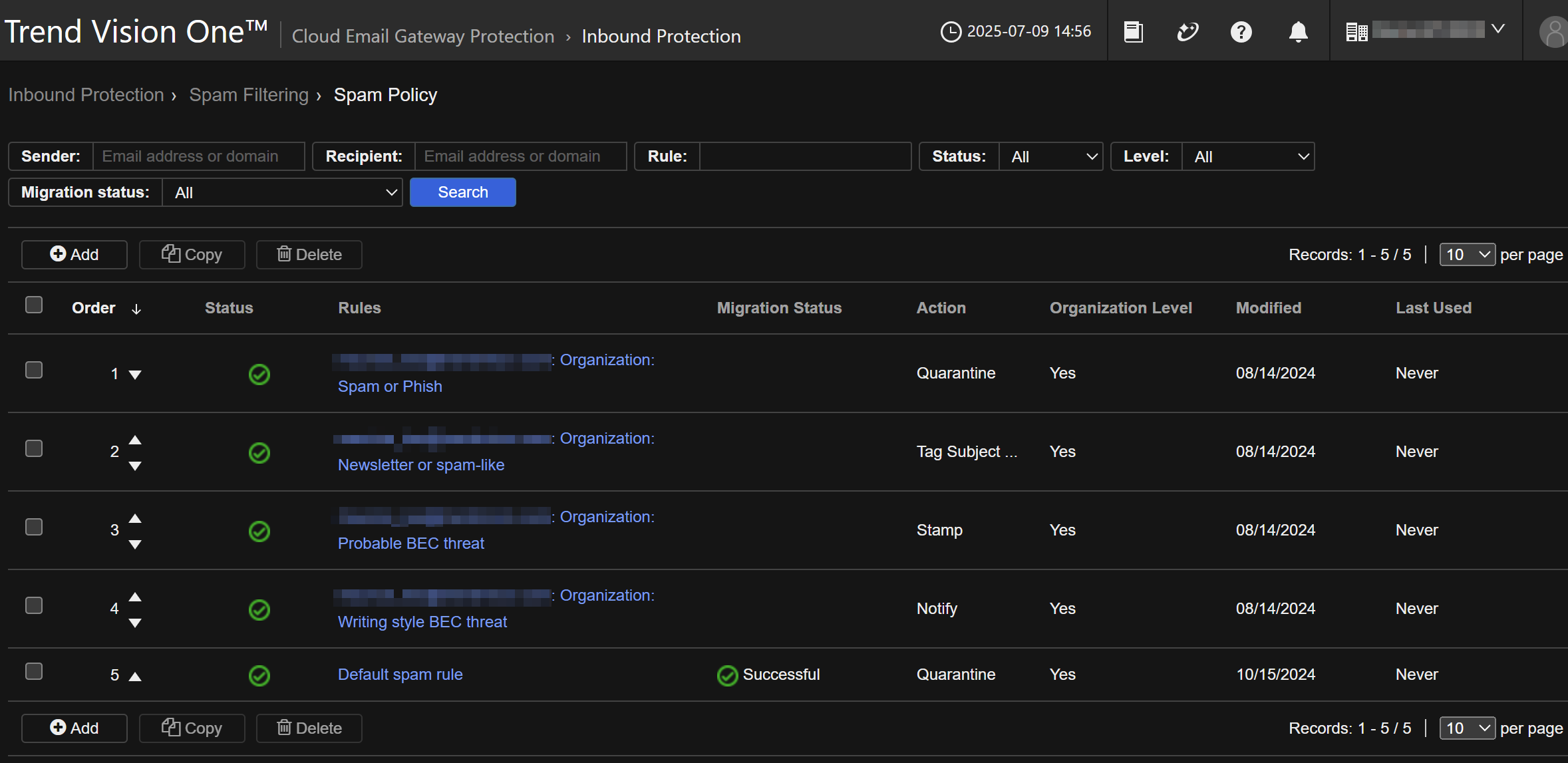Change top per page records dropdown
The width and height of the screenshot is (1568, 763).
pyautogui.click(x=1467, y=255)
